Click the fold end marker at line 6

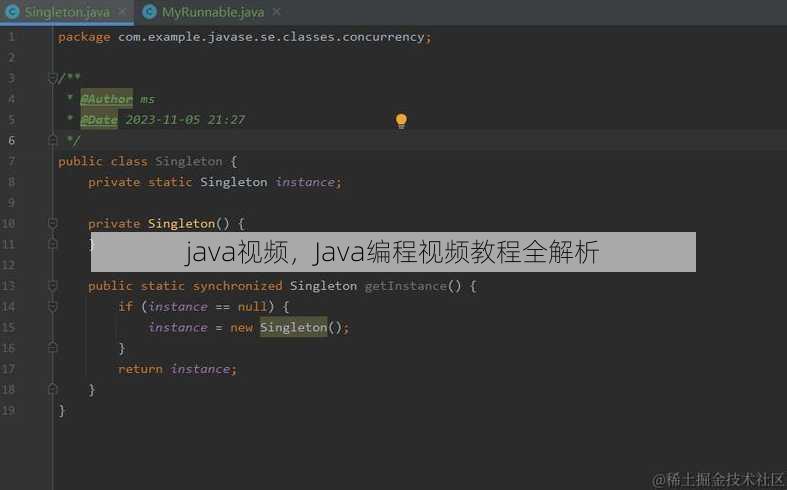coord(52,140)
